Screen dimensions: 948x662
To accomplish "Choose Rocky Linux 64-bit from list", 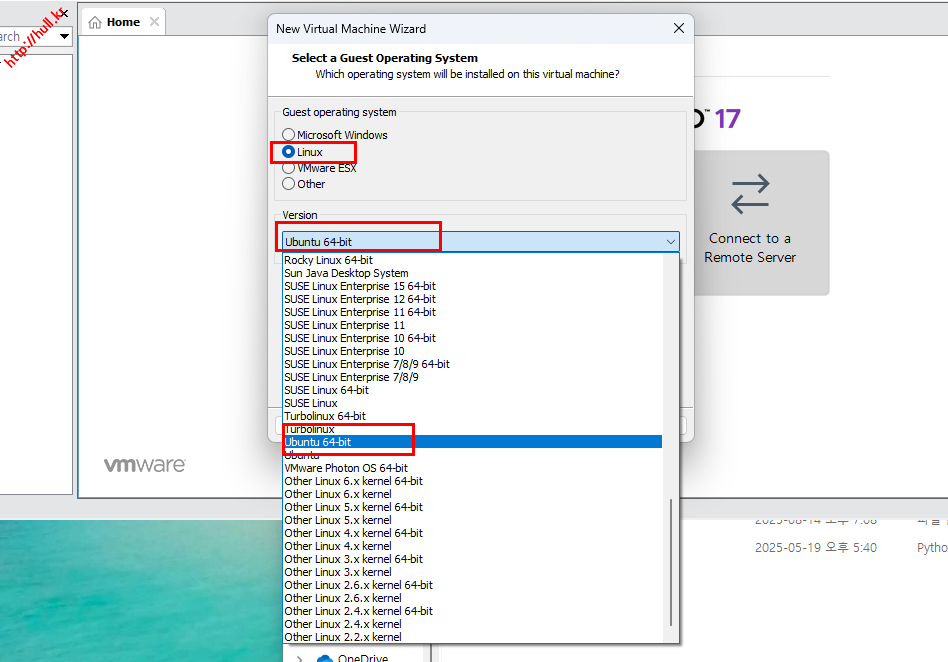I will [x=473, y=260].
